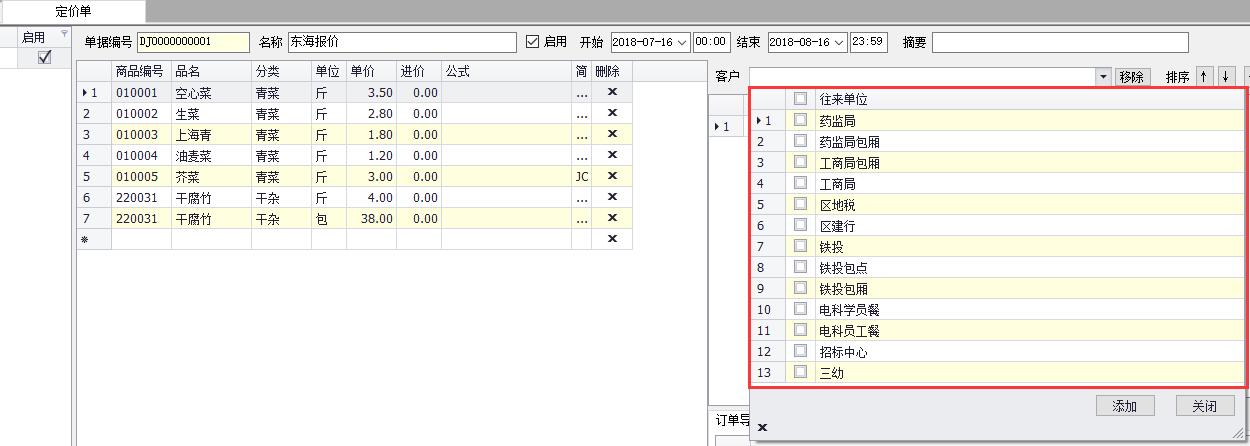The image size is (1250, 446).
Task: Sort by the 单价 column header
Action: coord(371,71)
